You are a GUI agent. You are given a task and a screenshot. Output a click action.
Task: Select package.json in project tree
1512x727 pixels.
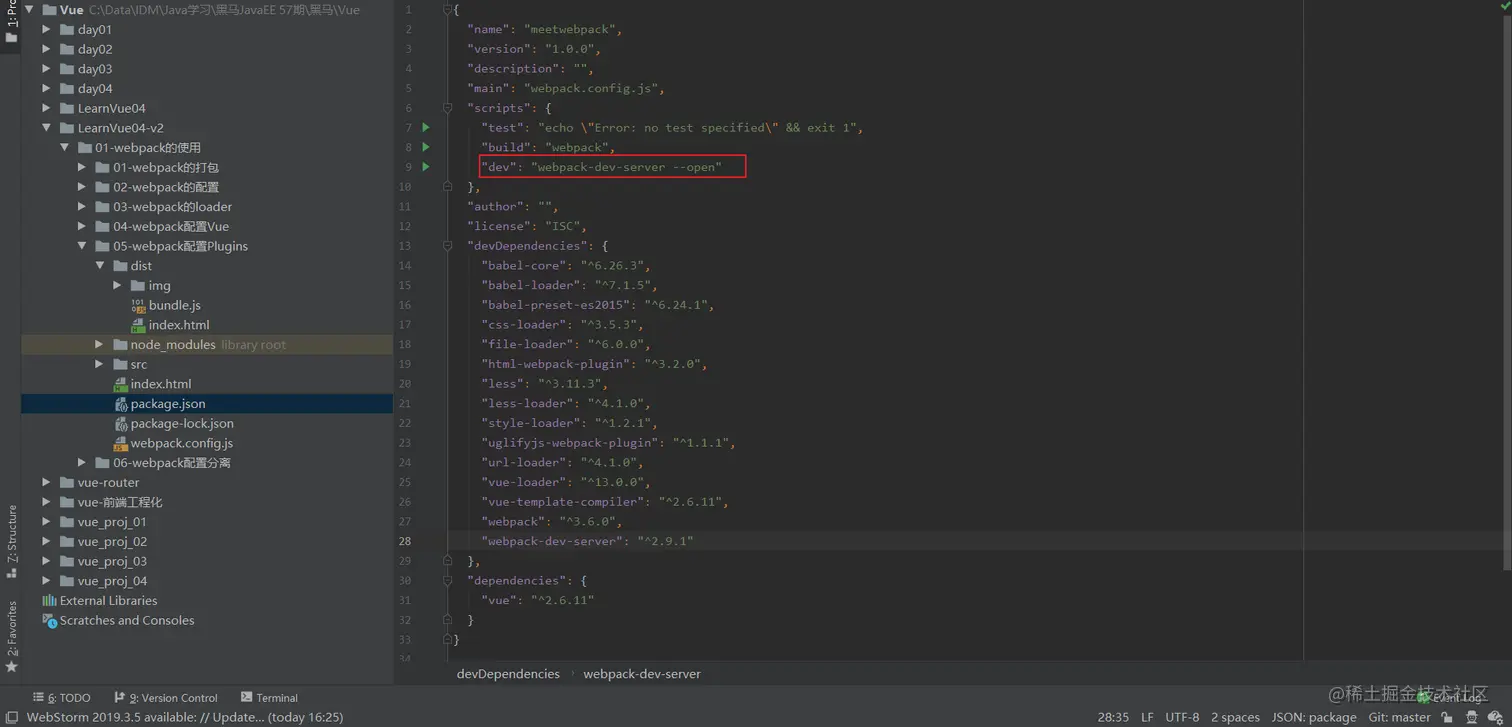point(207,404)
